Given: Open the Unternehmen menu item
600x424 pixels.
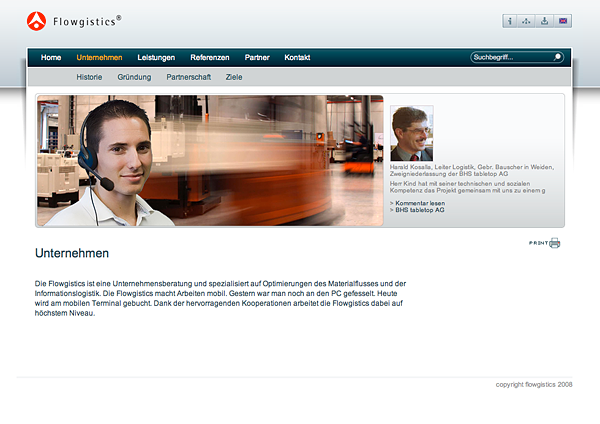Looking at the screenshot, I should (99, 58).
